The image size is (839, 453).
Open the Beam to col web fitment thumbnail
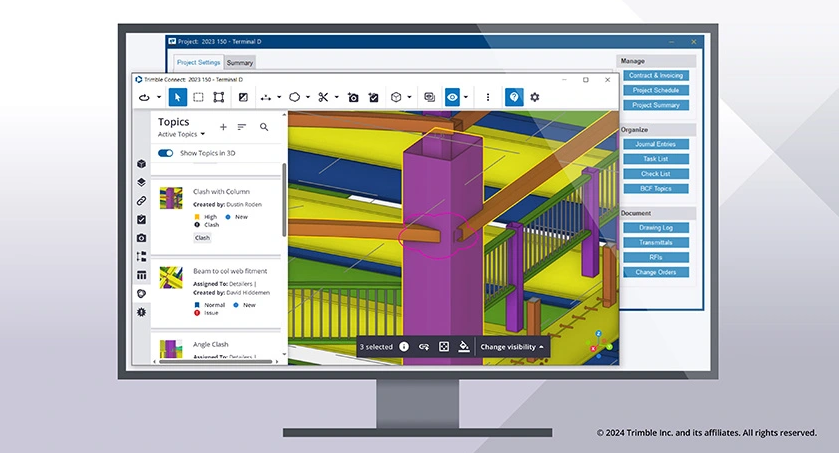click(171, 278)
